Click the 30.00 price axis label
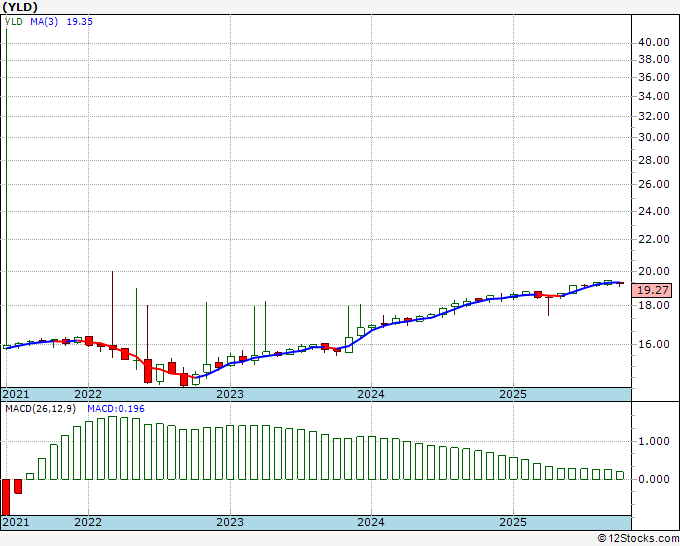The height and width of the screenshot is (546, 680). (654, 137)
